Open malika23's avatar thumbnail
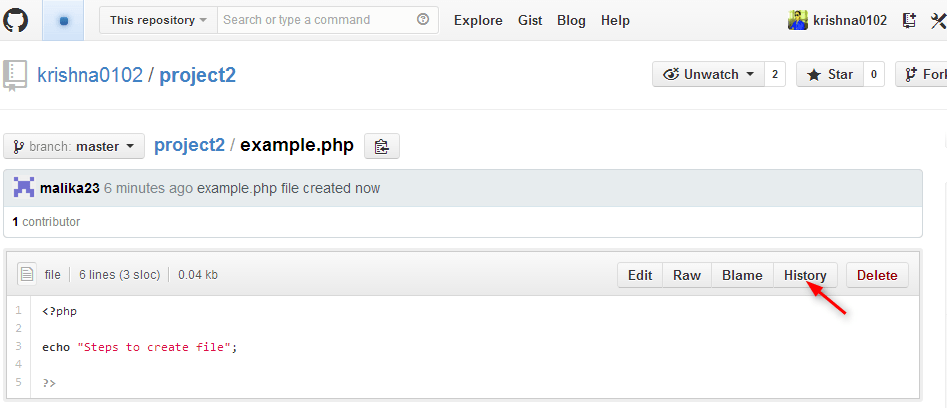This screenshot has width=947, height=408. tap(24, 188)
